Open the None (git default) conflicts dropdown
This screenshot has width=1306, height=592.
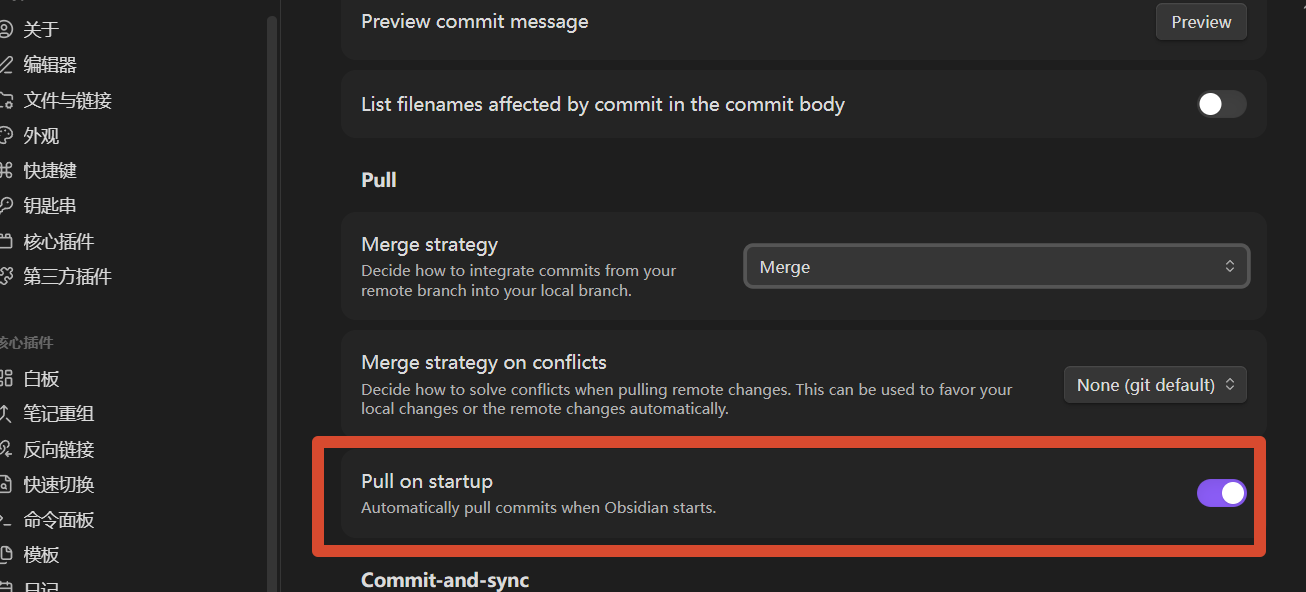click(x=1155, y=385)
